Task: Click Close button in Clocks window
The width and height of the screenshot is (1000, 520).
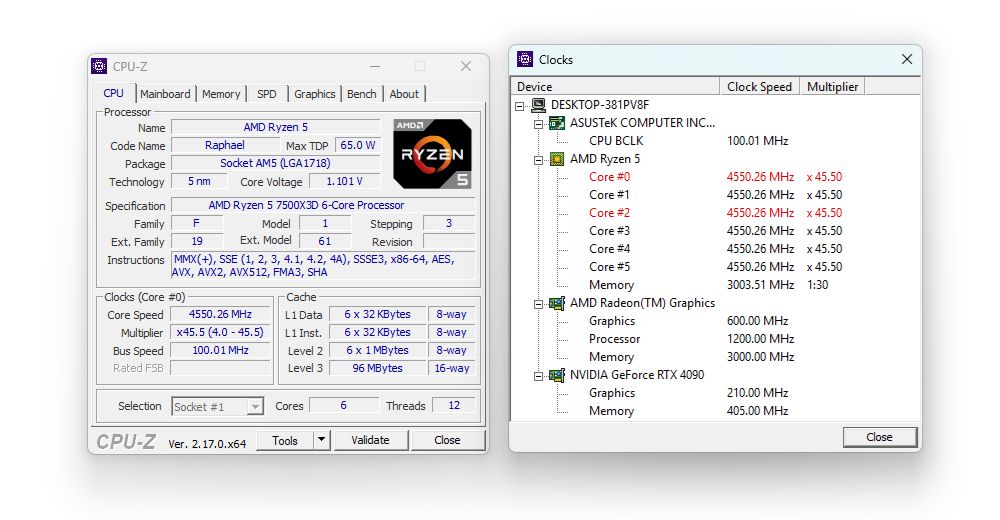Action: pyautogui.click(x=879, y=437)
